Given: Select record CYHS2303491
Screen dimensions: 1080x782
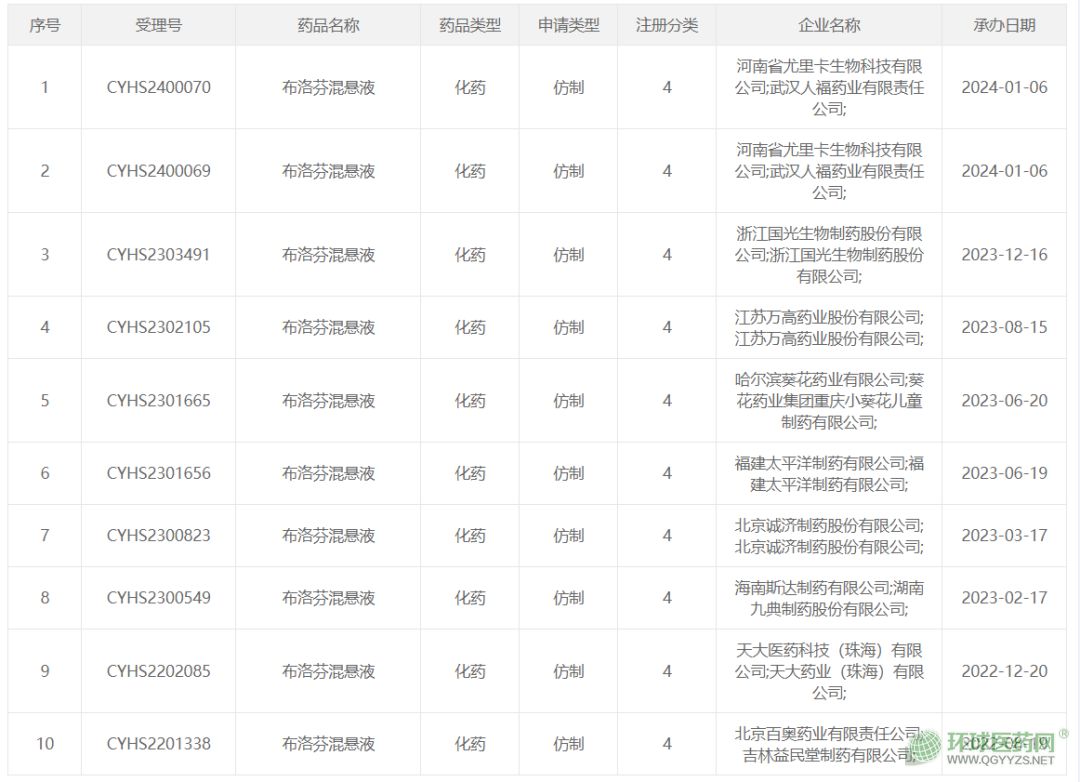Looking at the screenshot, I should click(x=158, y=255).
